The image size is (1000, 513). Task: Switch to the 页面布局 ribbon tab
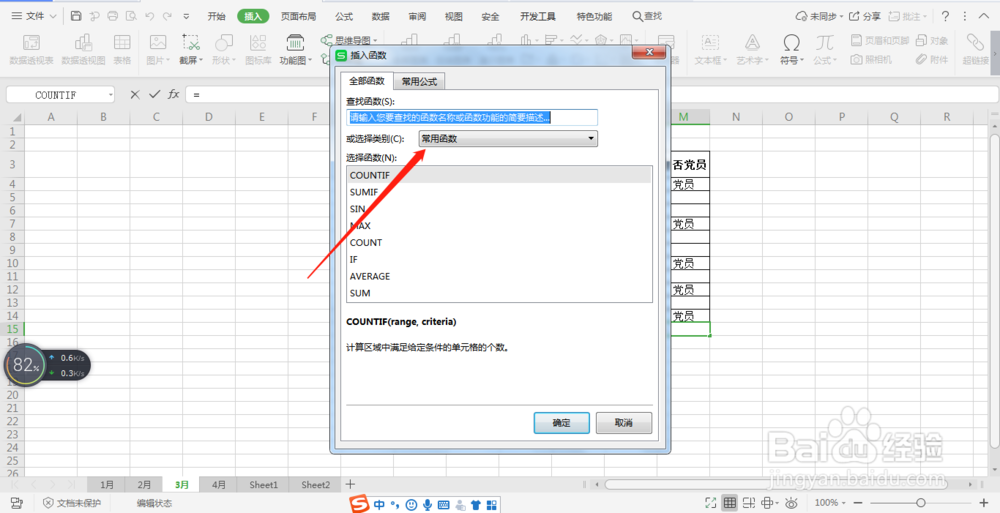pos(298,16)
